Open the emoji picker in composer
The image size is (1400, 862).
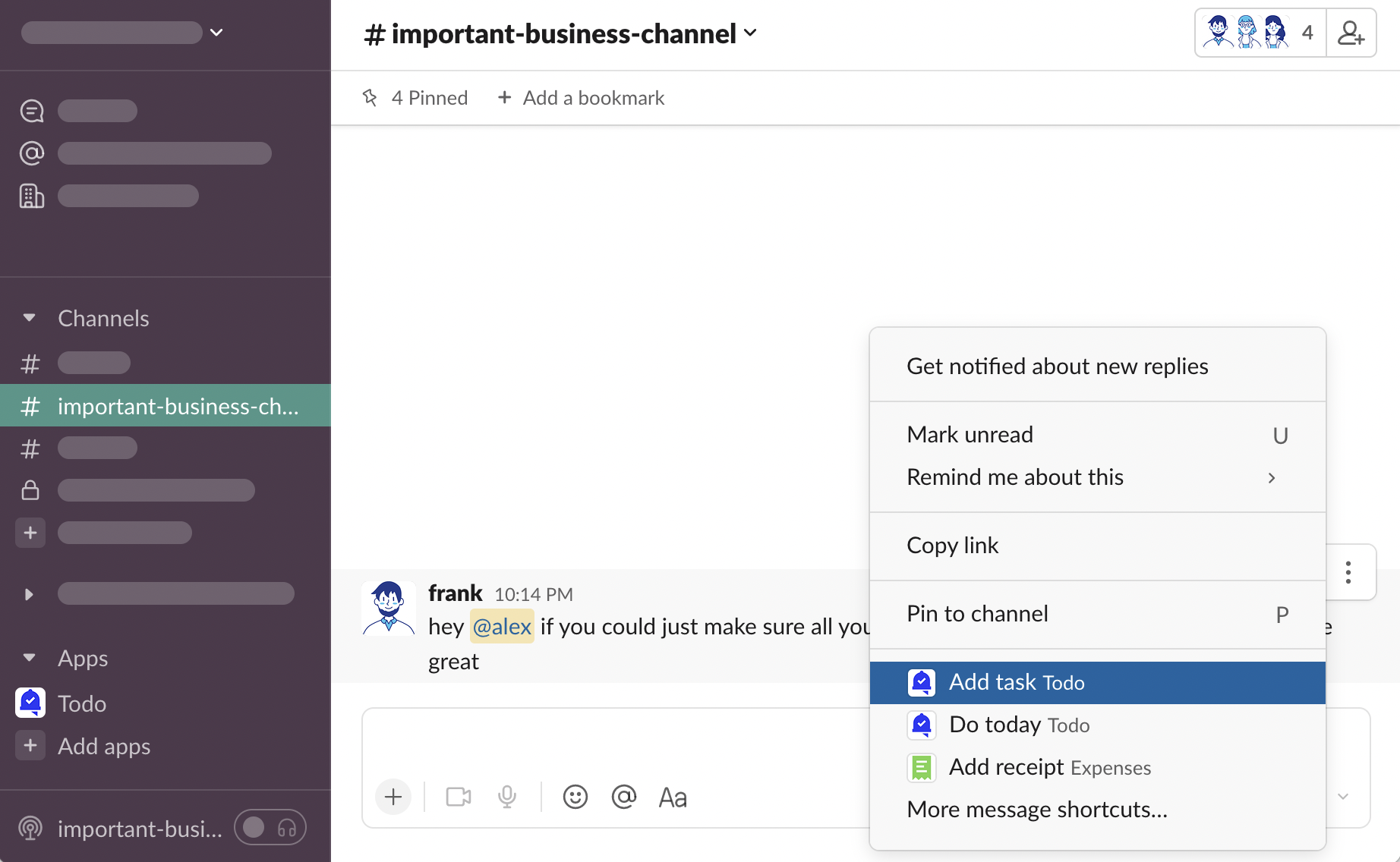pos(575,797)
